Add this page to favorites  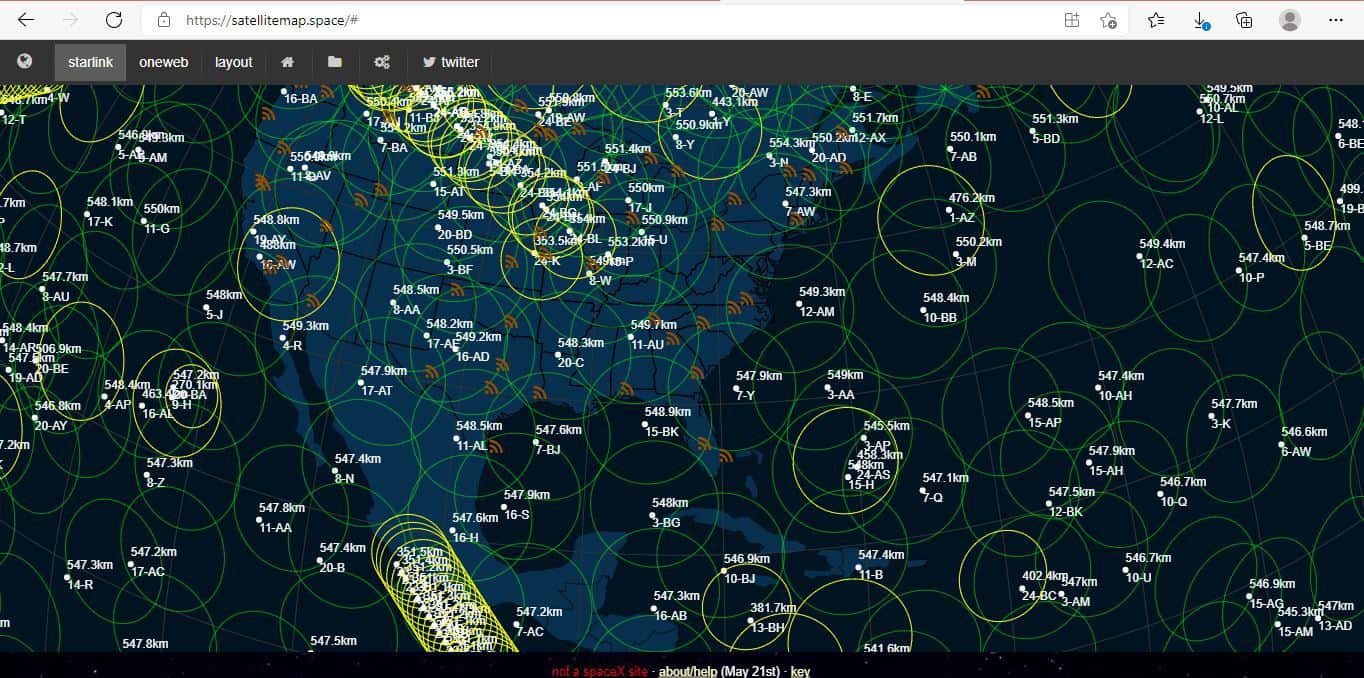(1108, 20)
